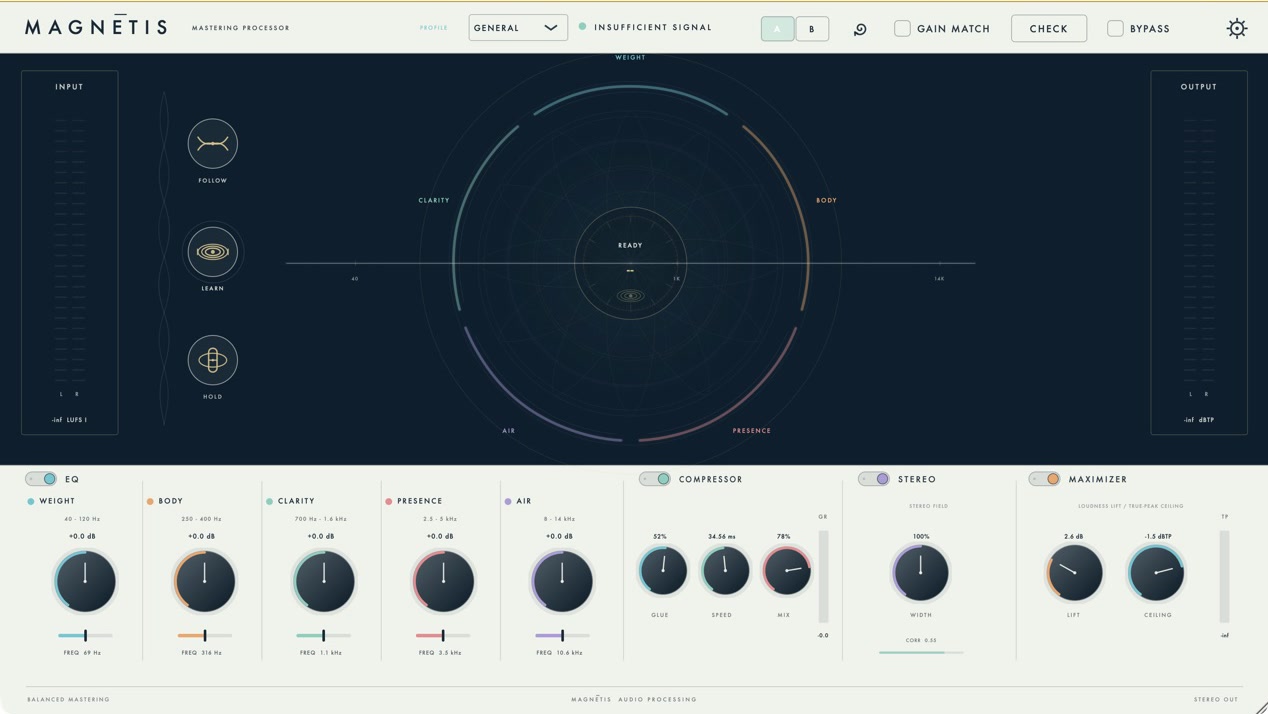Screen dimensions: 1268x714
Task: Click the Weight gain knob
Action: [85, 581]
